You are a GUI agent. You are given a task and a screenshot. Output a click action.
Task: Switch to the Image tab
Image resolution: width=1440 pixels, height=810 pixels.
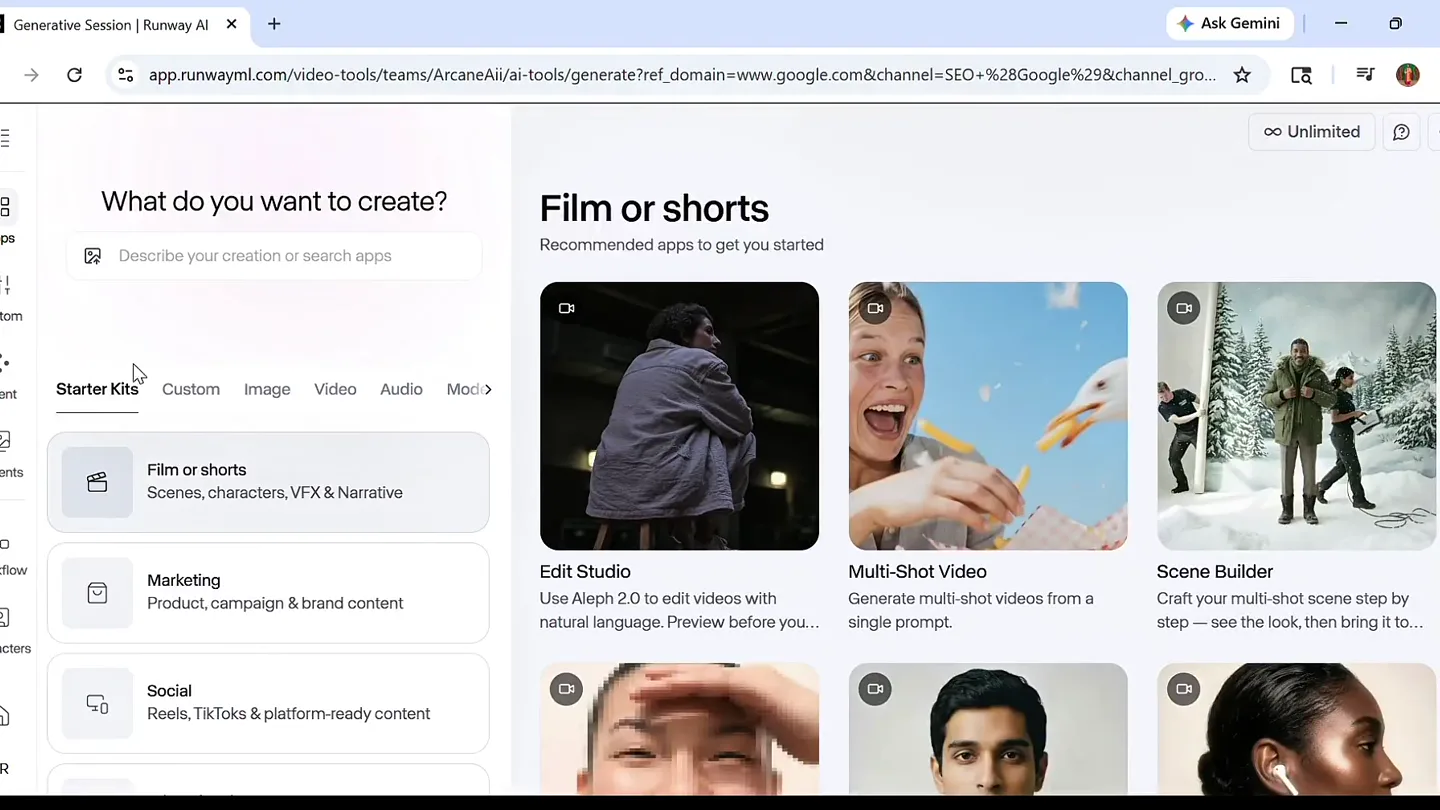coord(267,389)
